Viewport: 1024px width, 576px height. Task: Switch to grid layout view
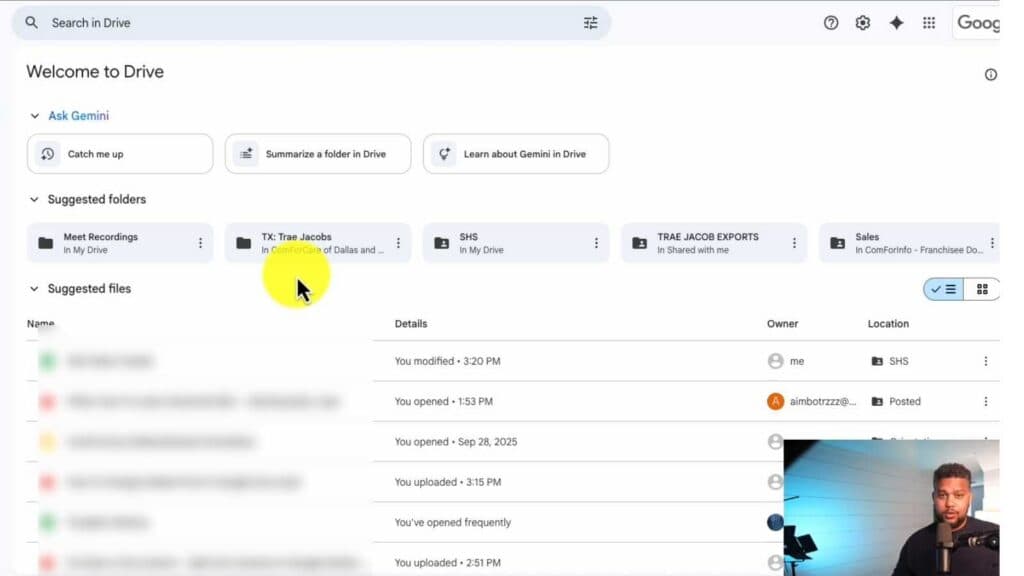coord(982,289)
